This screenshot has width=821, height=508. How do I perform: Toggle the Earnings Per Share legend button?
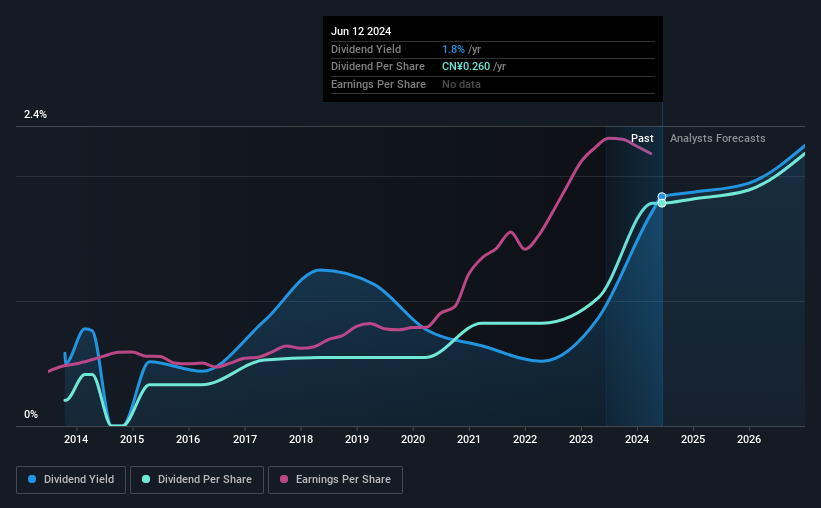click(x=335, y=480)
